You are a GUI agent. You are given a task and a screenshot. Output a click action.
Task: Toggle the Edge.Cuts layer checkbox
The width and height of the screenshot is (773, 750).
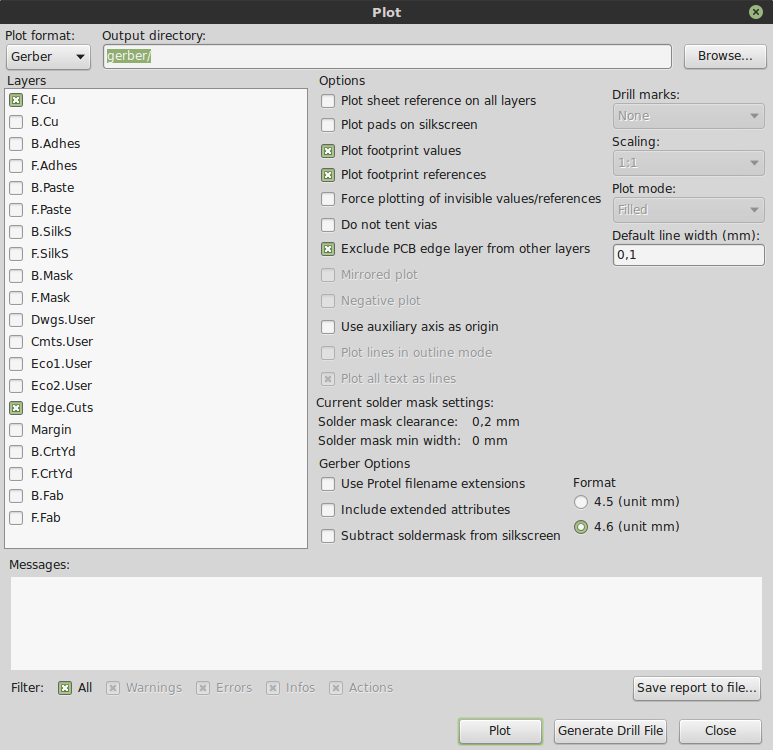16,408
